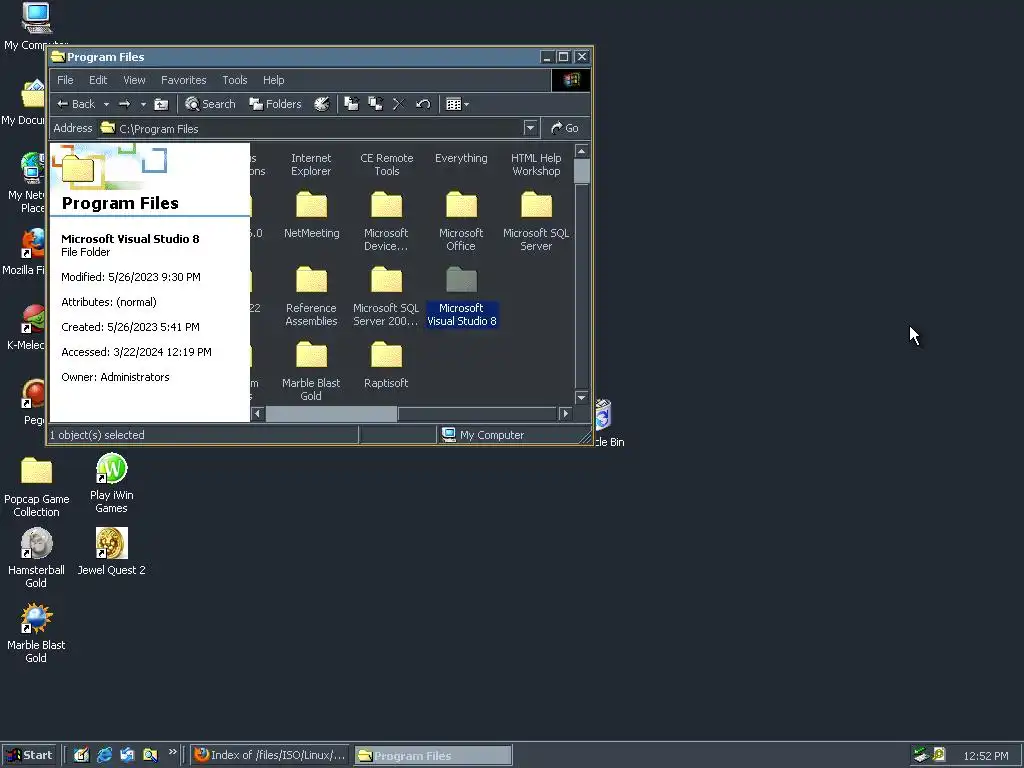Open the Forward history dropdown arrow
The width and height of the screenshot is (1024, 768).
tap(143, 104)
